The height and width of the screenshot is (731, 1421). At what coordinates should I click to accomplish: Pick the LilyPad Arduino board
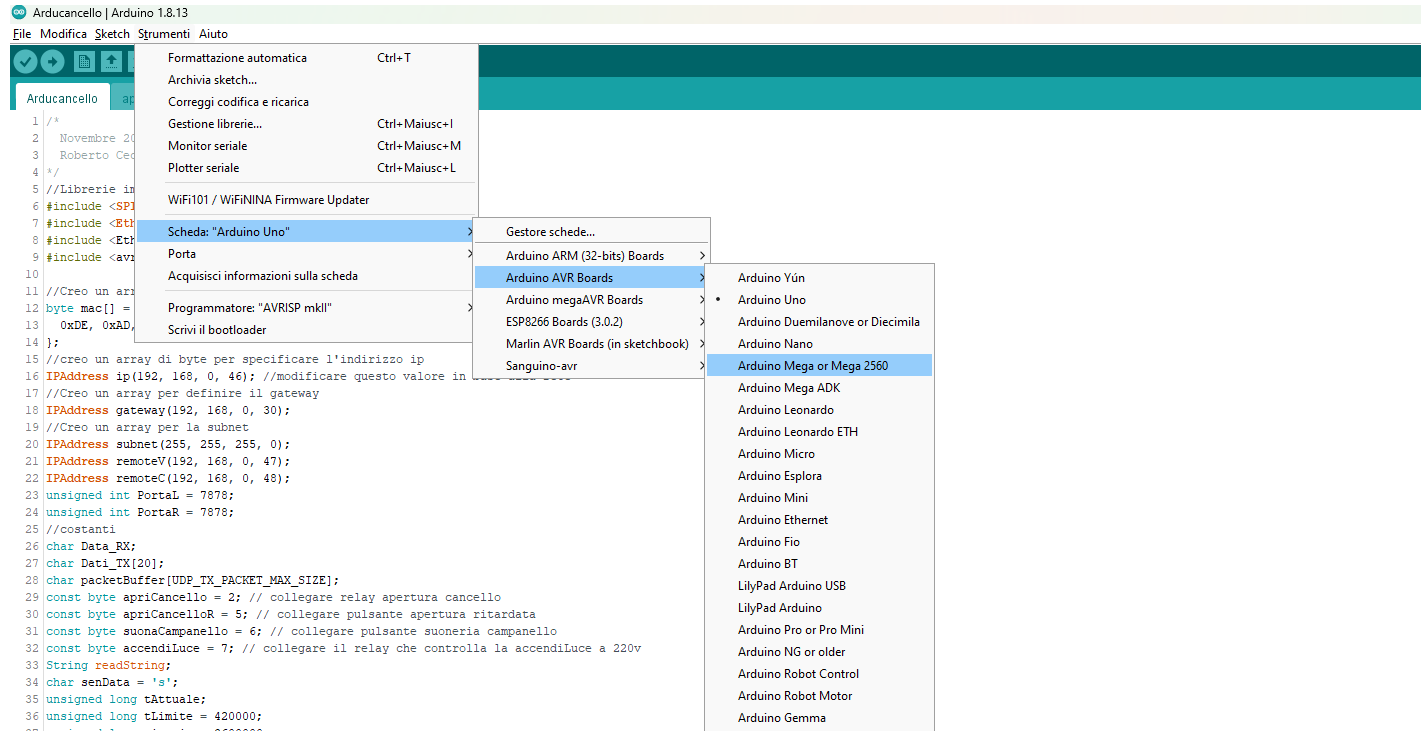pos(819,608)
